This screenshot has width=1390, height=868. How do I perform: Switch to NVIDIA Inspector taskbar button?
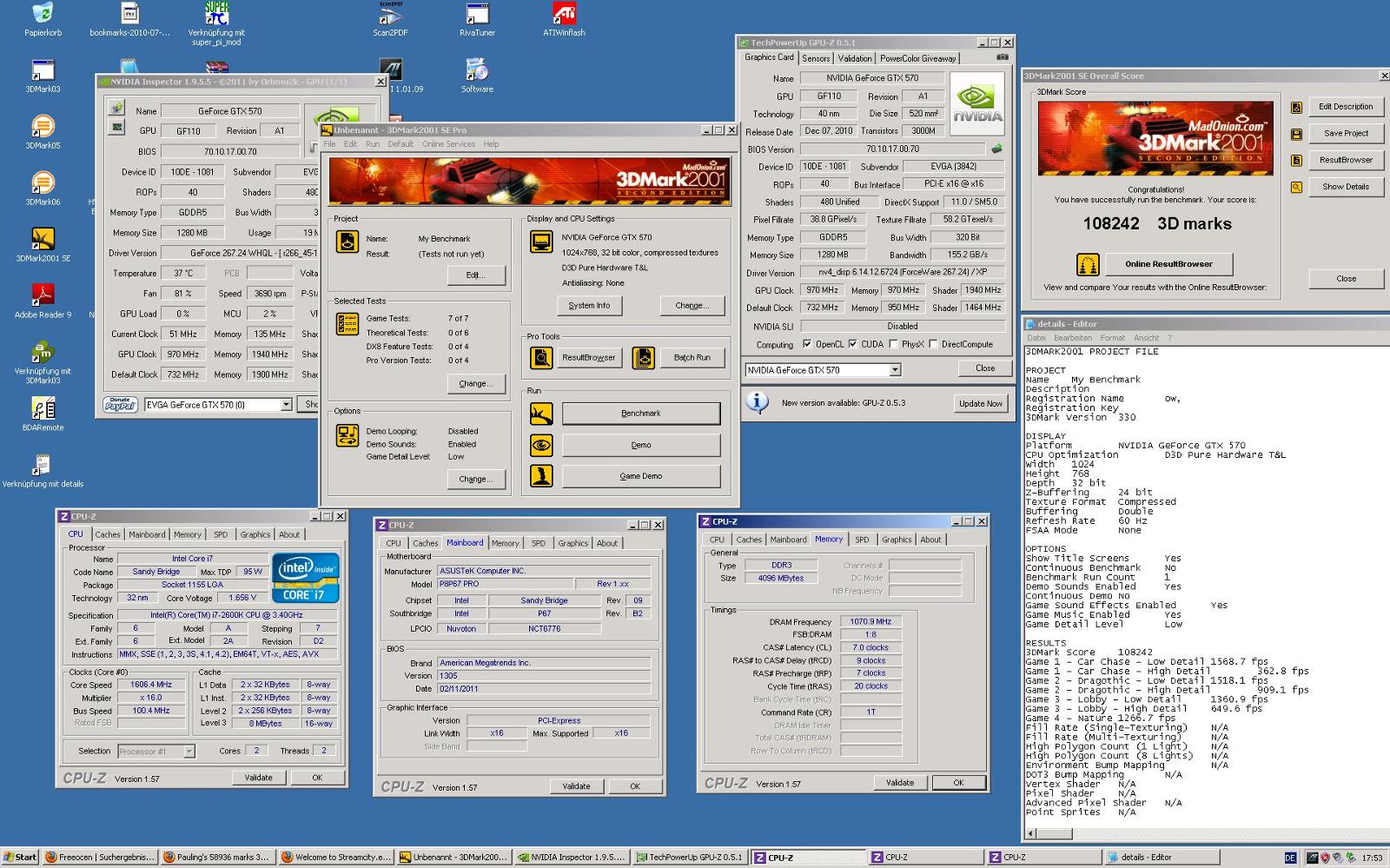[572, 857]
